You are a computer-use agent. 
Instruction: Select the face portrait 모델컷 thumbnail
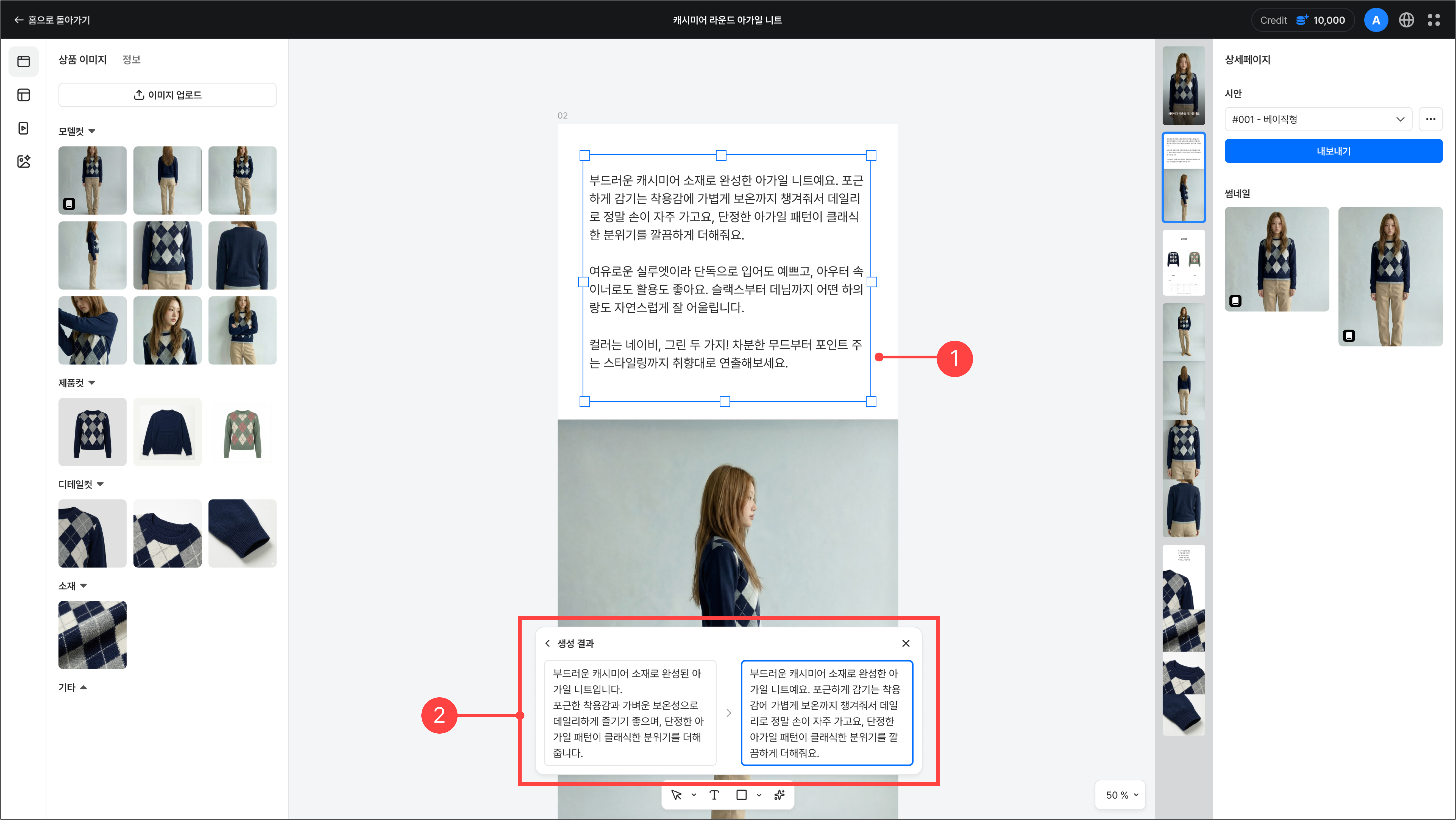click(x=167, y=331)
